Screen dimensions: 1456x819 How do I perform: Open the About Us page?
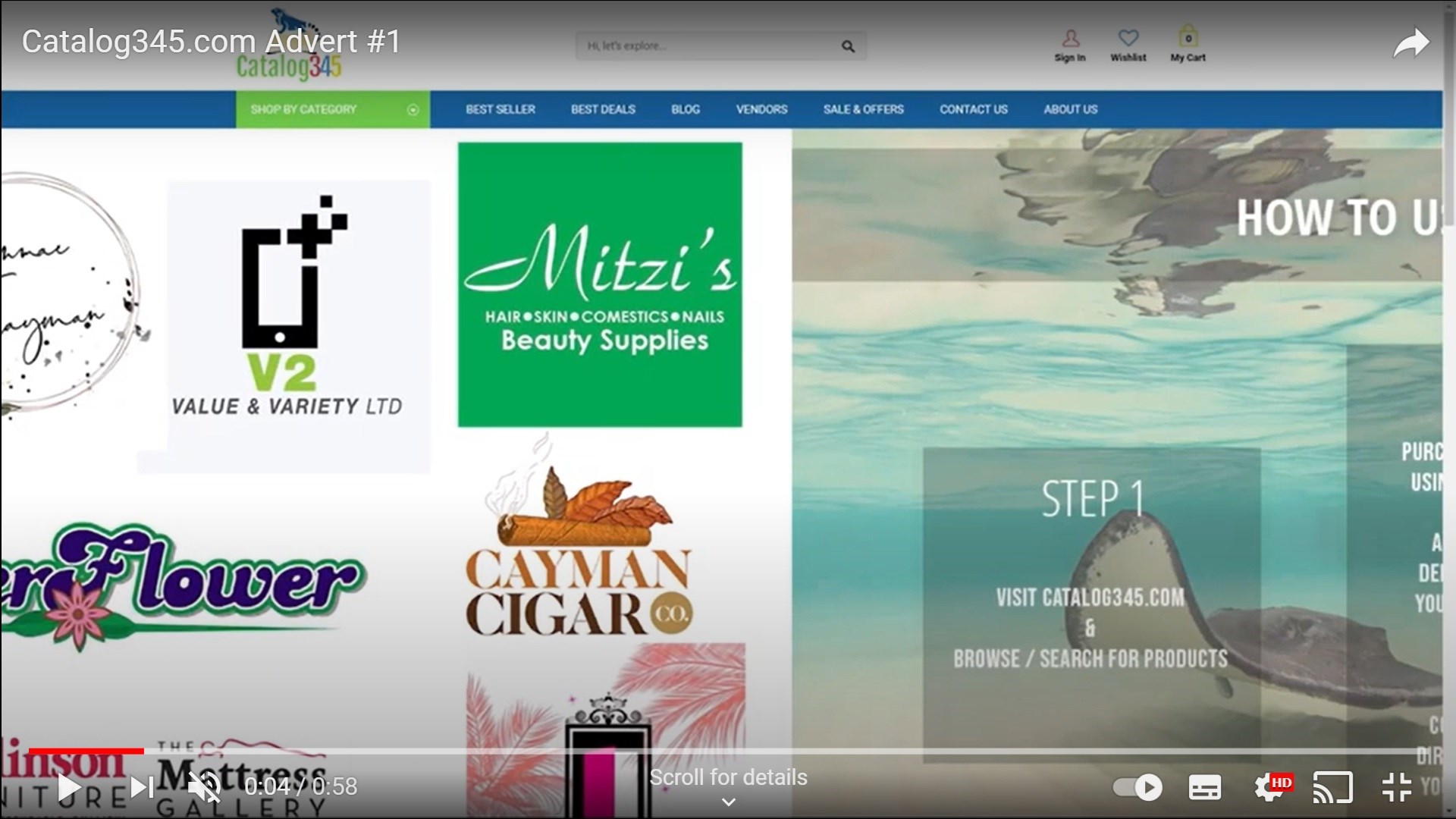point(1070,109)
